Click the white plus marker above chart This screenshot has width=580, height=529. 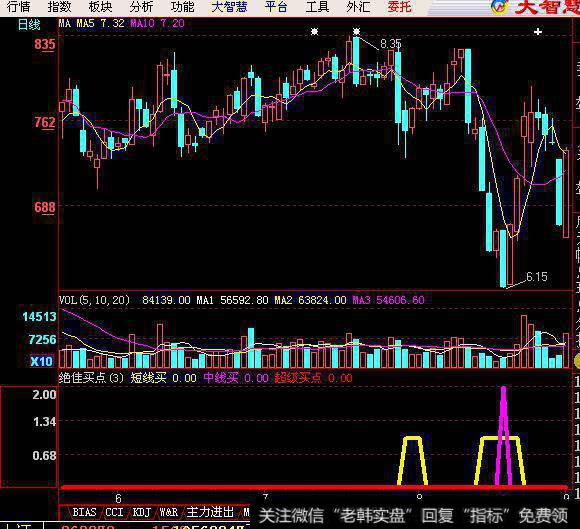[x=538, y=32]
